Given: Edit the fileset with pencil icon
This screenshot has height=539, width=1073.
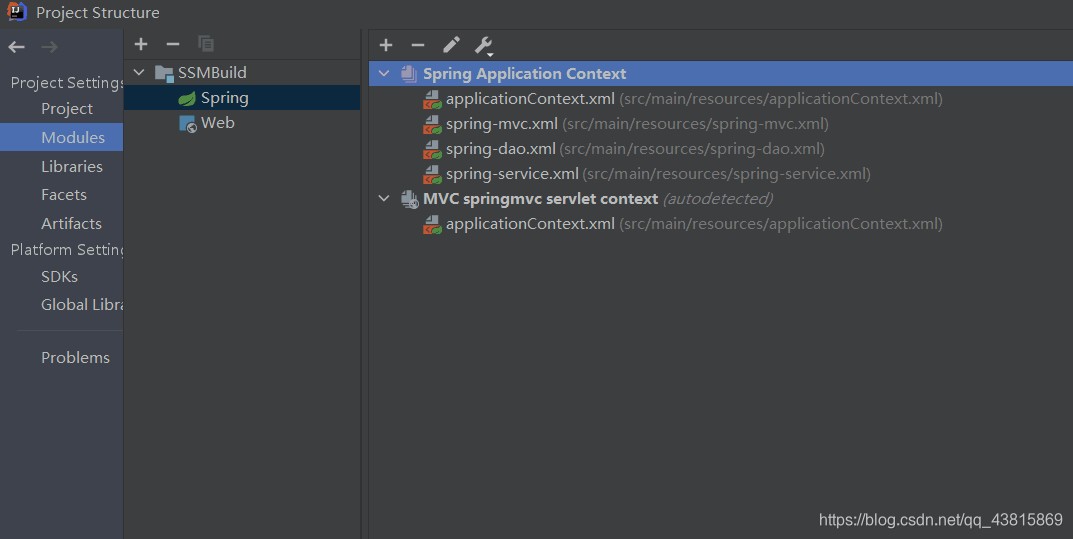Looking at the screenshot, I should point(451,45).
